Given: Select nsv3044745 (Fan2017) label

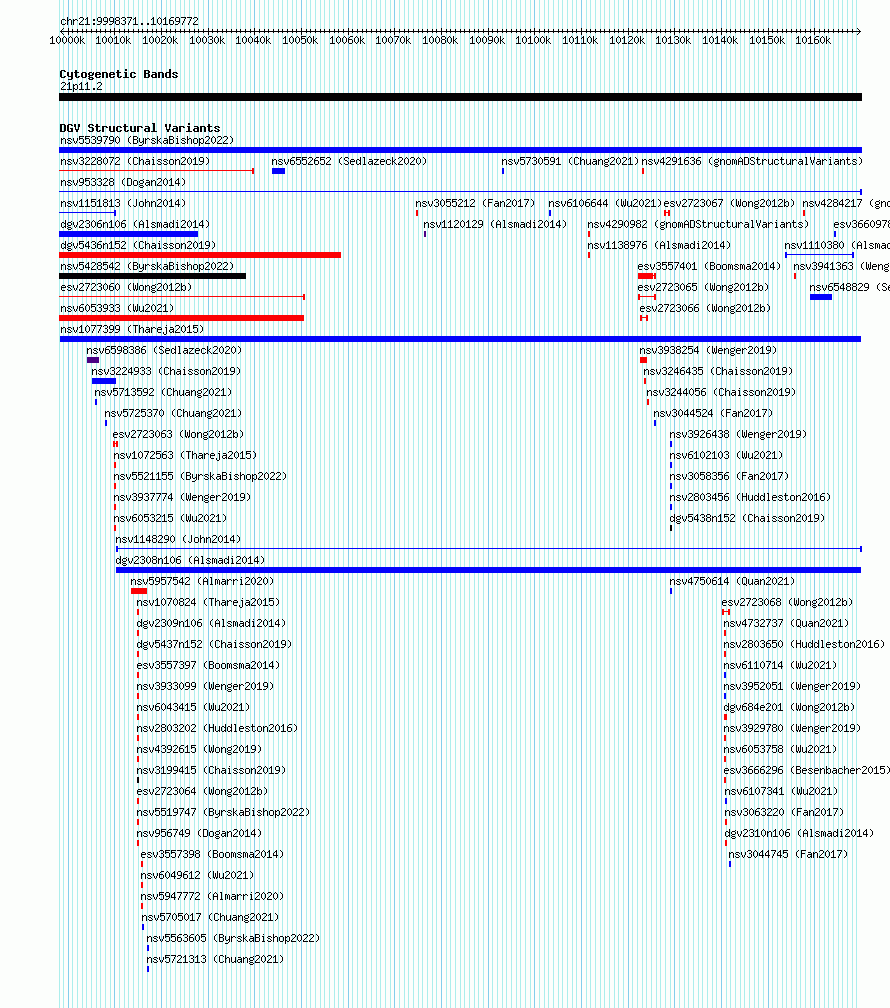Looking at the screenshot, I should [x=788, y=854].
